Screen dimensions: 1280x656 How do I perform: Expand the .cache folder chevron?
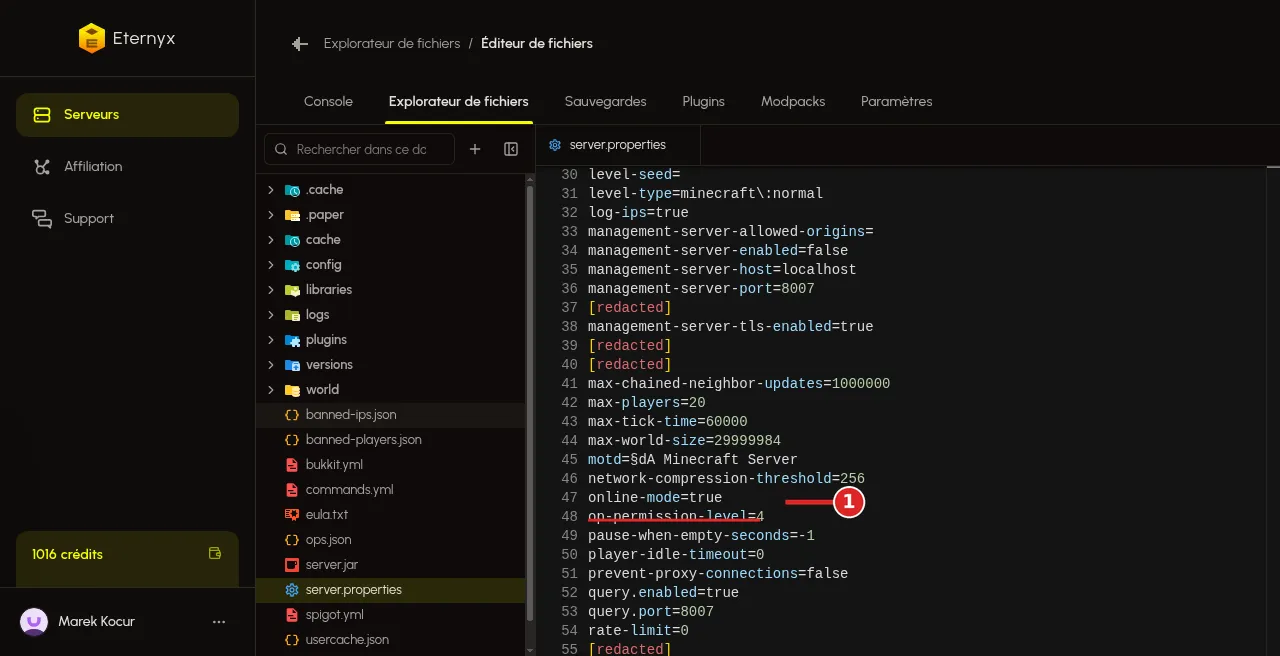[x=270, y=190]
